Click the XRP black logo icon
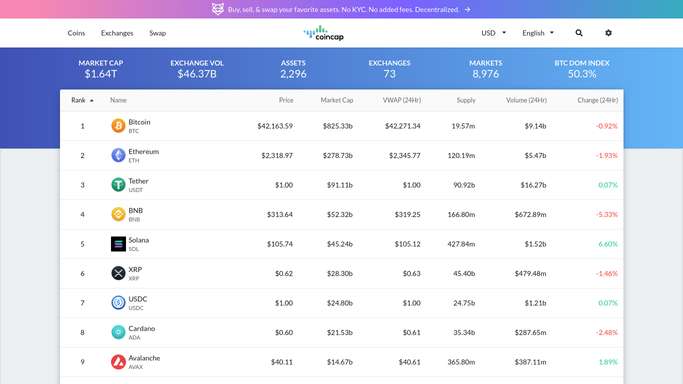The height and width of the screenshot is (384, 683). coord(118,273)
